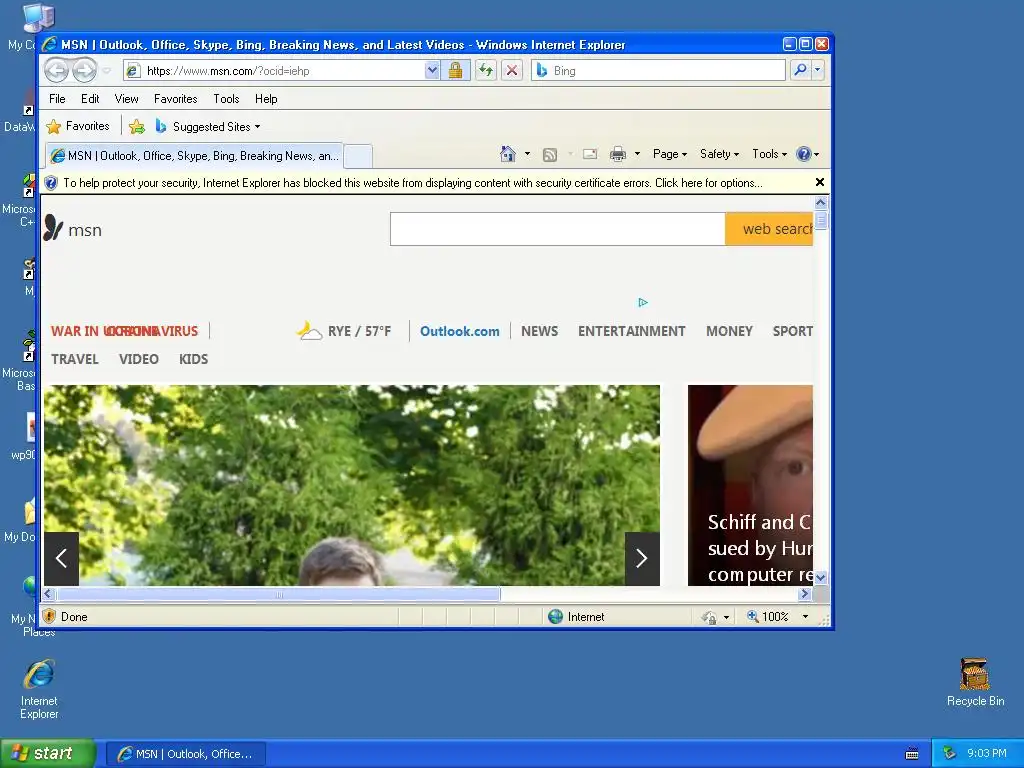Click the blue Help question mark icon
The image size is (1024, 768).
click(804, 154)
